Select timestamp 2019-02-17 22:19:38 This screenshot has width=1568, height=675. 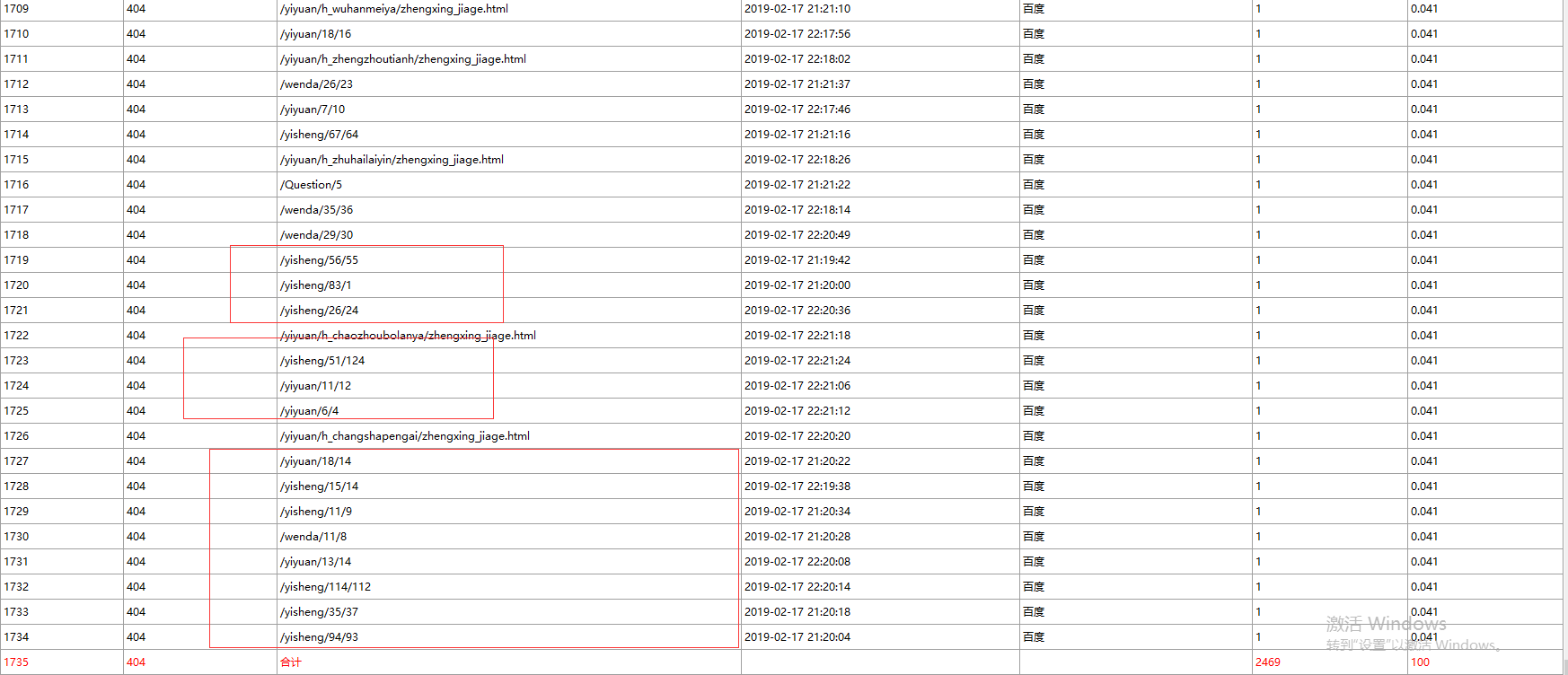point(797,487)
